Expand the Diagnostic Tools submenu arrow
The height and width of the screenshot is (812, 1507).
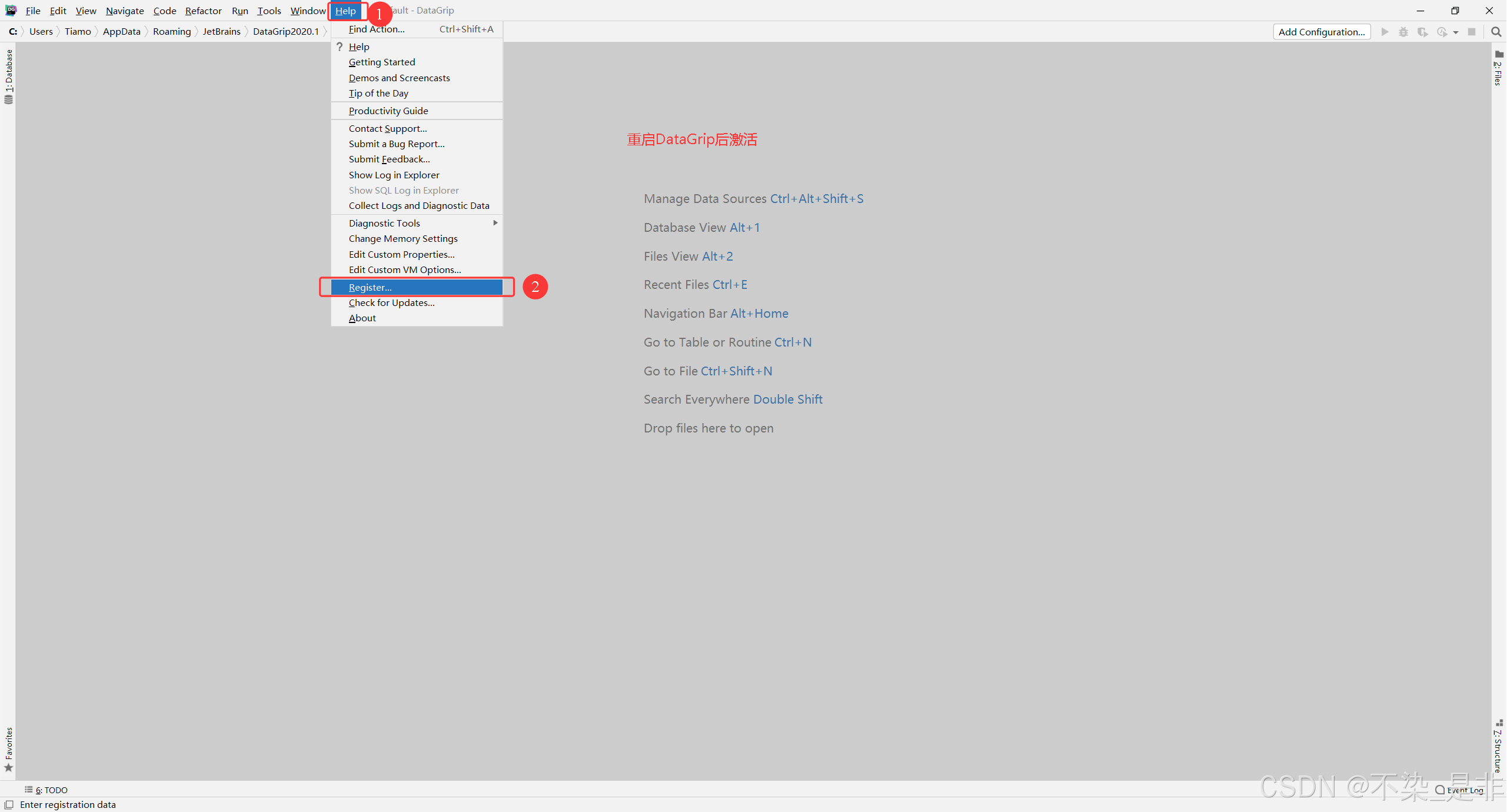tap(495, 223)
